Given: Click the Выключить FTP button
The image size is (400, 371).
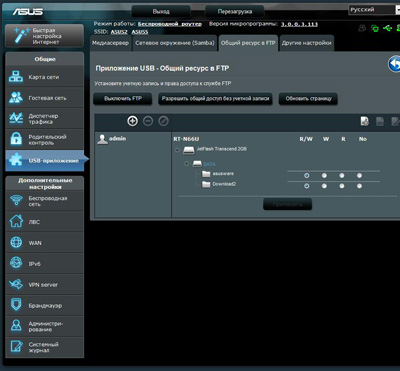Looking at the screenshot, I should [x=123, y=99].
